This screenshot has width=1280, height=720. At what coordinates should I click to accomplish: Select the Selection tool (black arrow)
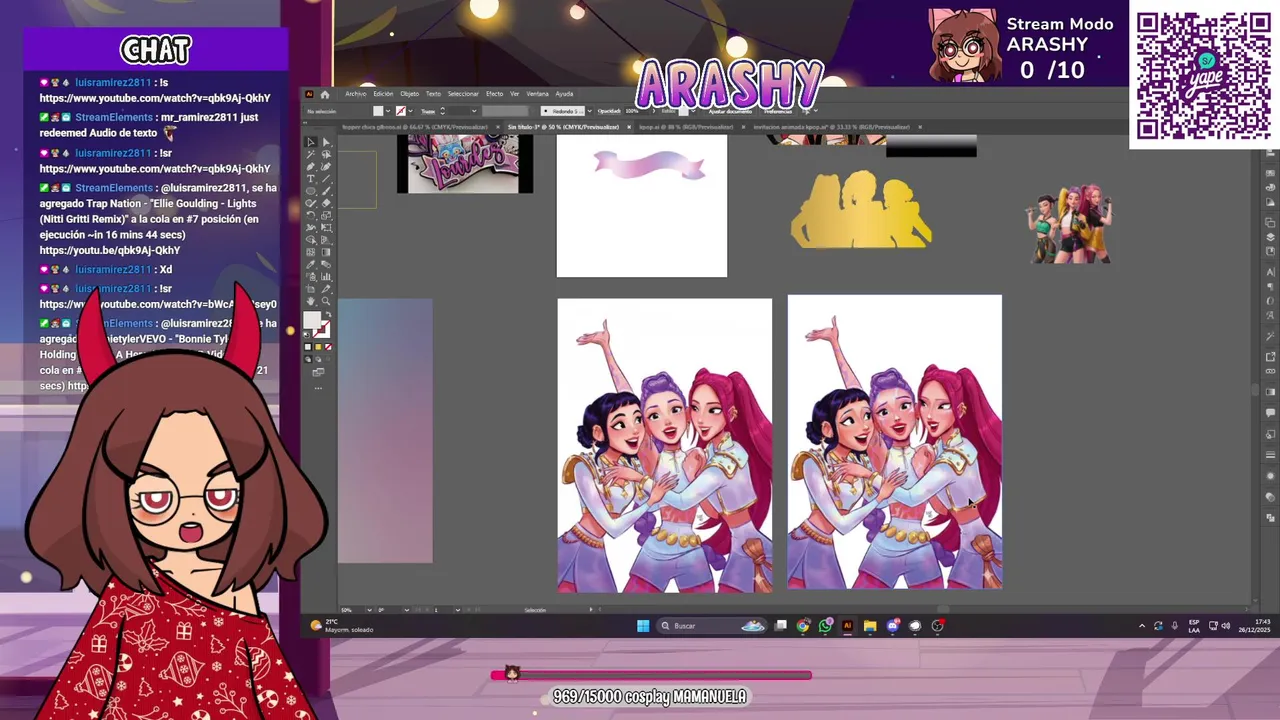point(311,142)
